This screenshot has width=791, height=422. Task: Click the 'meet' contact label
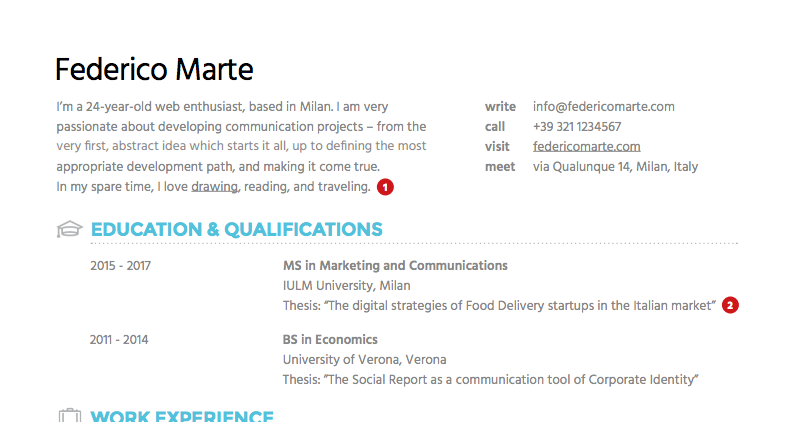(x=500, y=167)
